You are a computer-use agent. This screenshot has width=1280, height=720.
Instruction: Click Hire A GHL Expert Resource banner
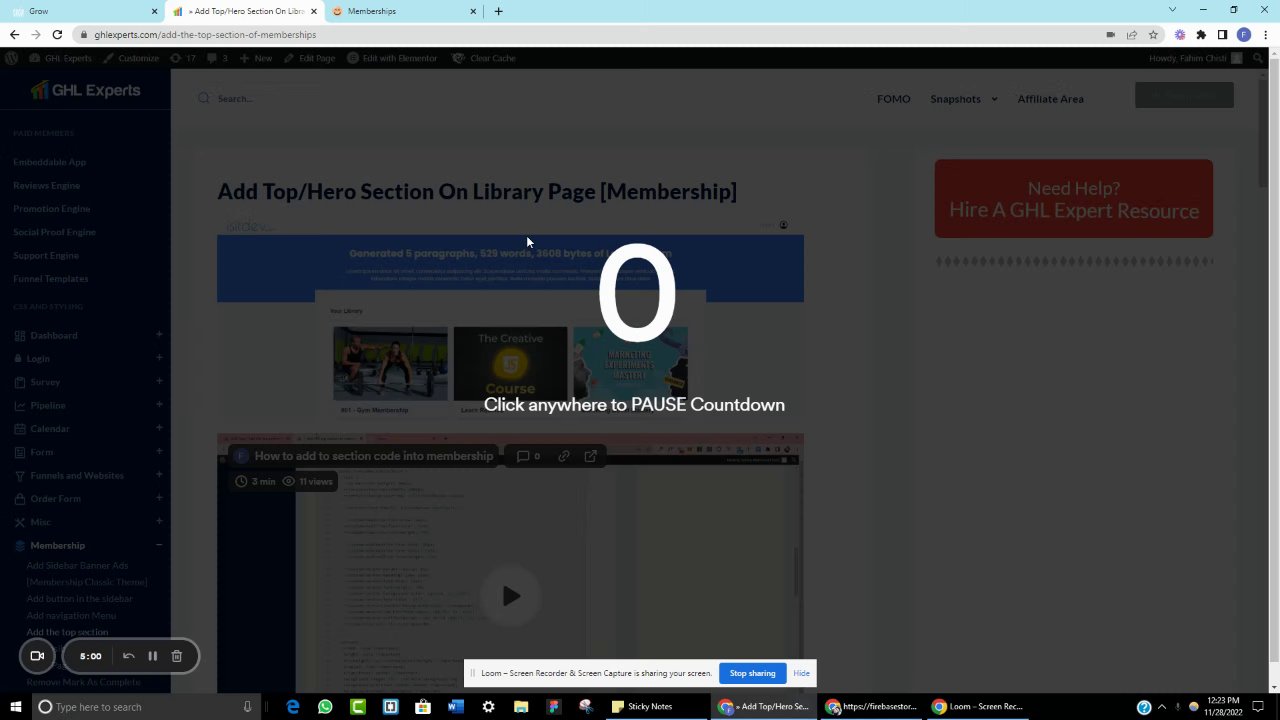click(1073, 199)
